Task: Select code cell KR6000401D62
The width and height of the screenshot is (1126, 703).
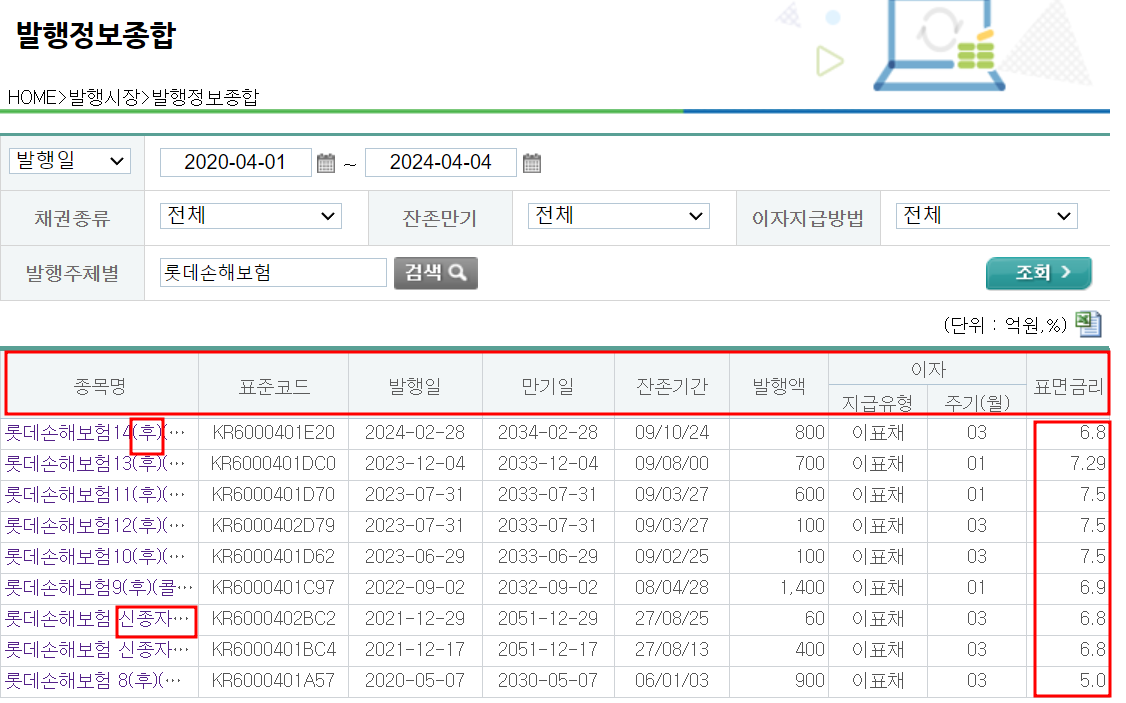Action: point(274,557)
